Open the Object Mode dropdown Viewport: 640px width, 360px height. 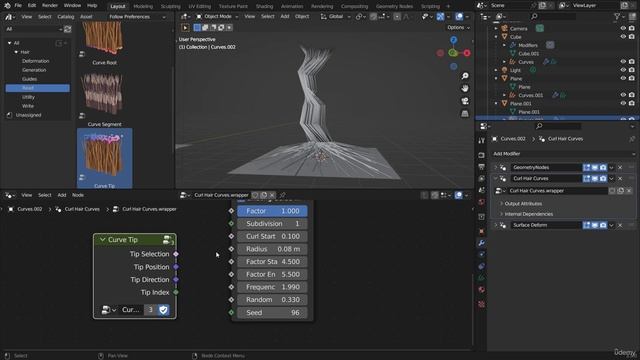pos(217,17)
